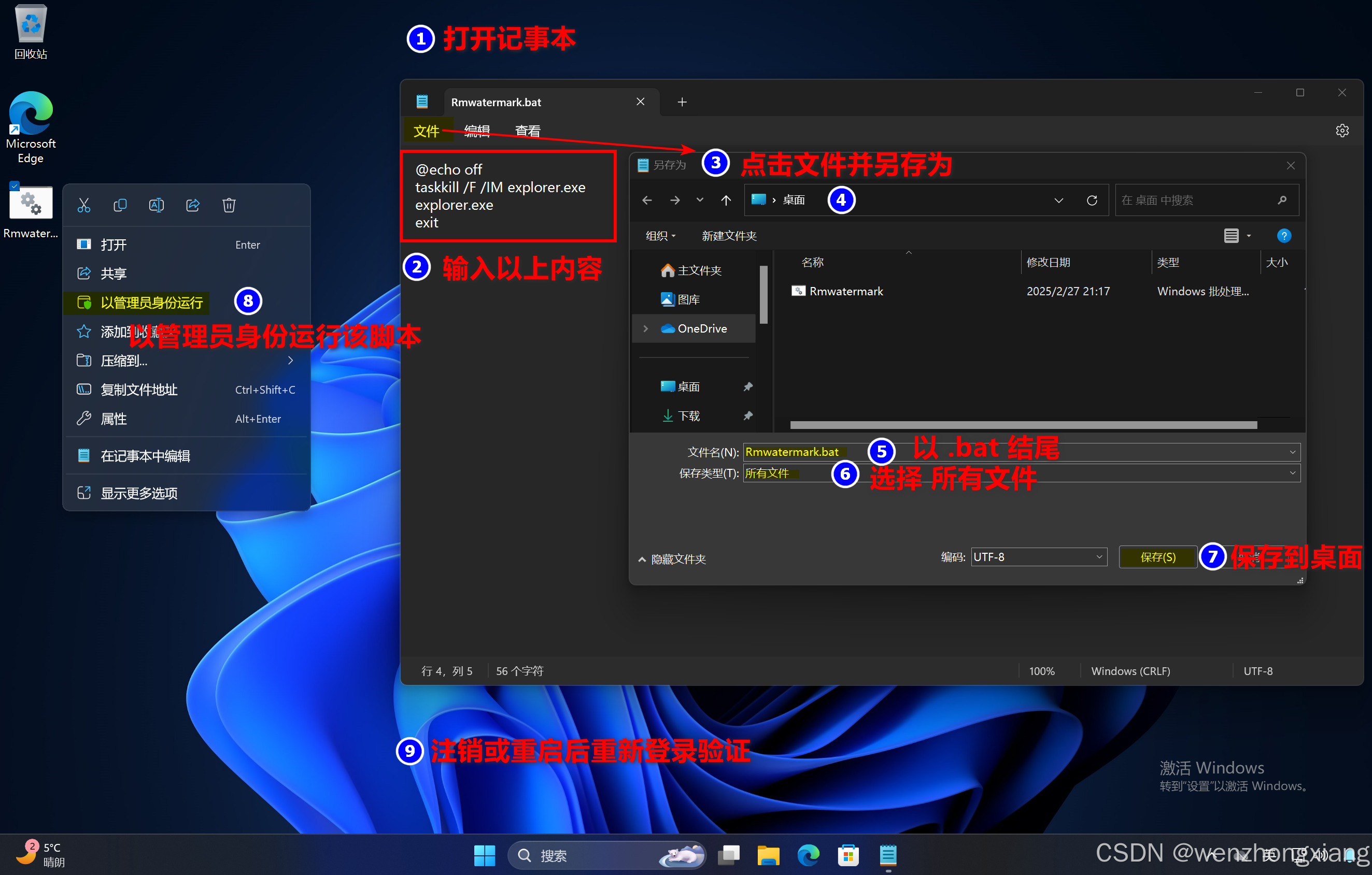Click the Delete trash icon in context menu

pyautogui.click(x=229, y=205)
